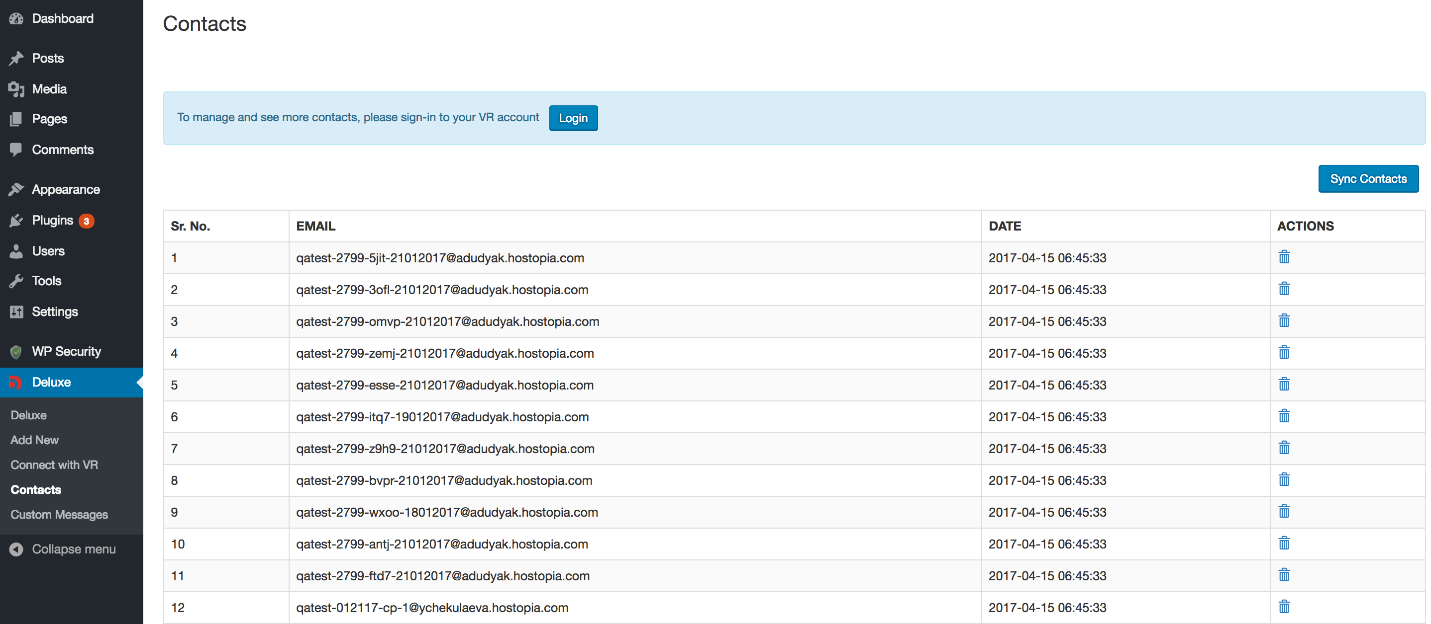Open the Add New submenu link
The image size is (1431, 624).
[x=35, y=440]
